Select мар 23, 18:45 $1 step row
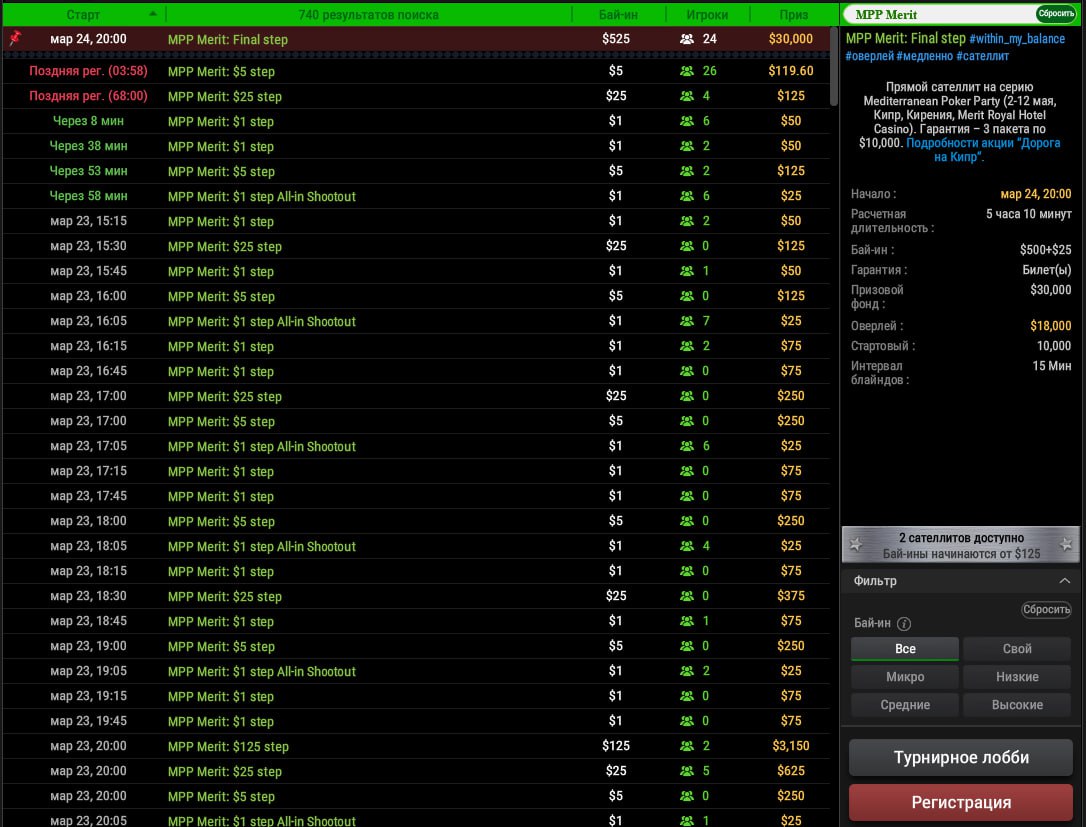Viewport: 1086px width, 827px height. pos(416,621)
